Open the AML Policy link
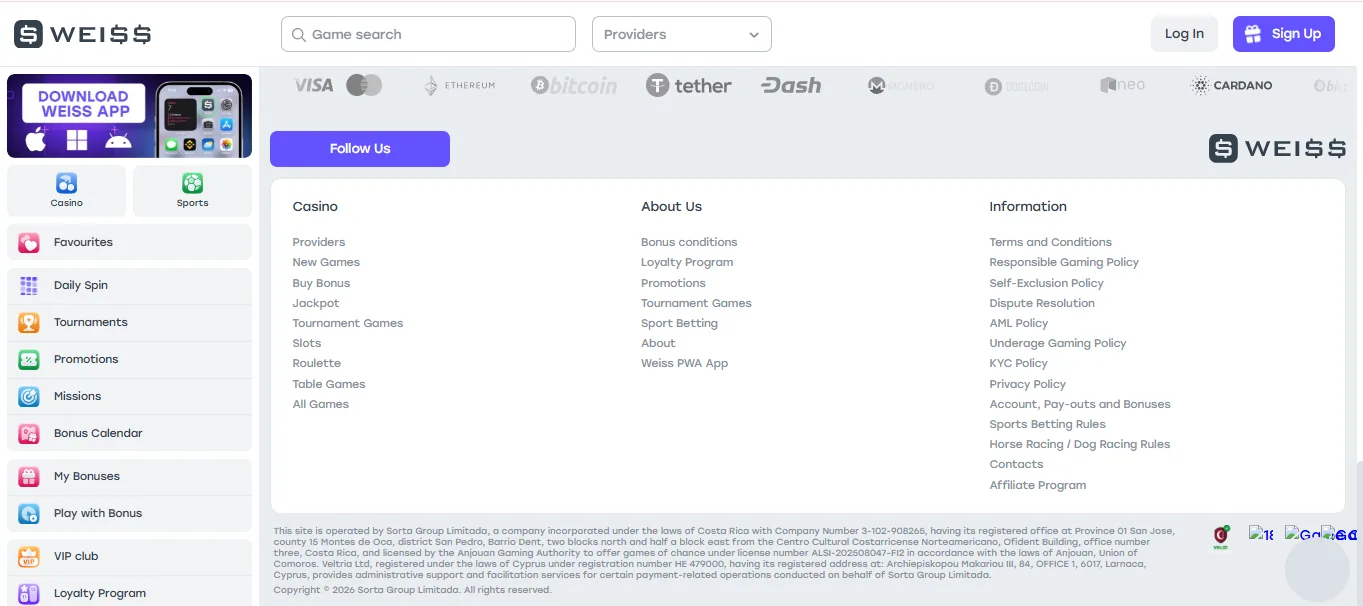Screen dimensions: 1363x606 1019,323
